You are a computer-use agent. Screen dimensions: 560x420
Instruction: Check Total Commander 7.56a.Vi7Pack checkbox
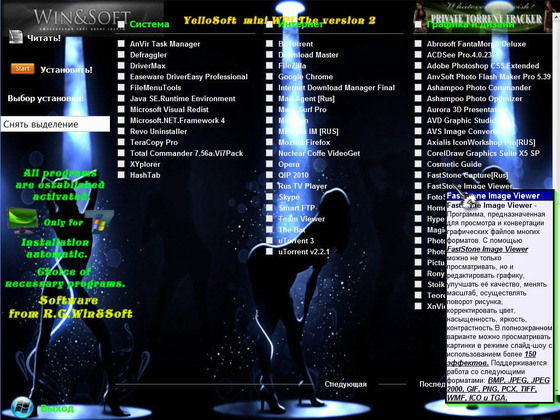[121, 153]
